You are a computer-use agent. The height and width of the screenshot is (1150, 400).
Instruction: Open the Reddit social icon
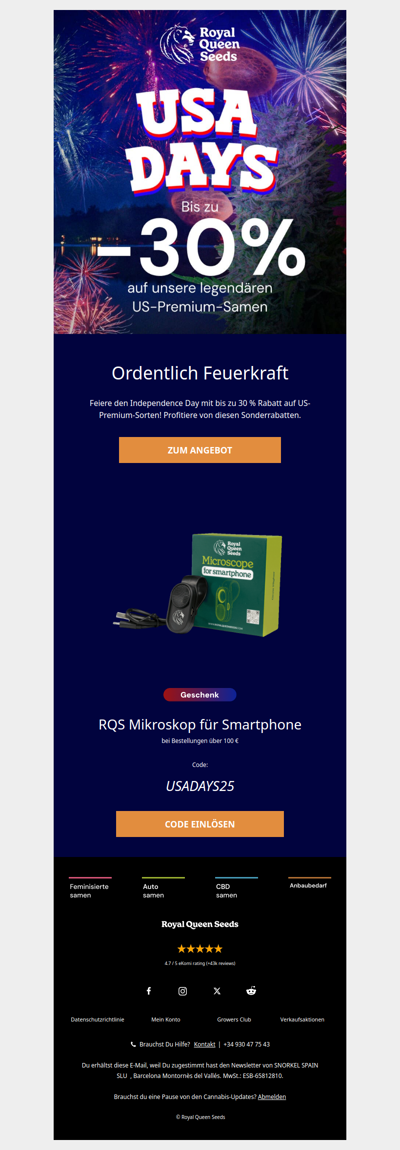pyautogui.click(x=251, y=991)
